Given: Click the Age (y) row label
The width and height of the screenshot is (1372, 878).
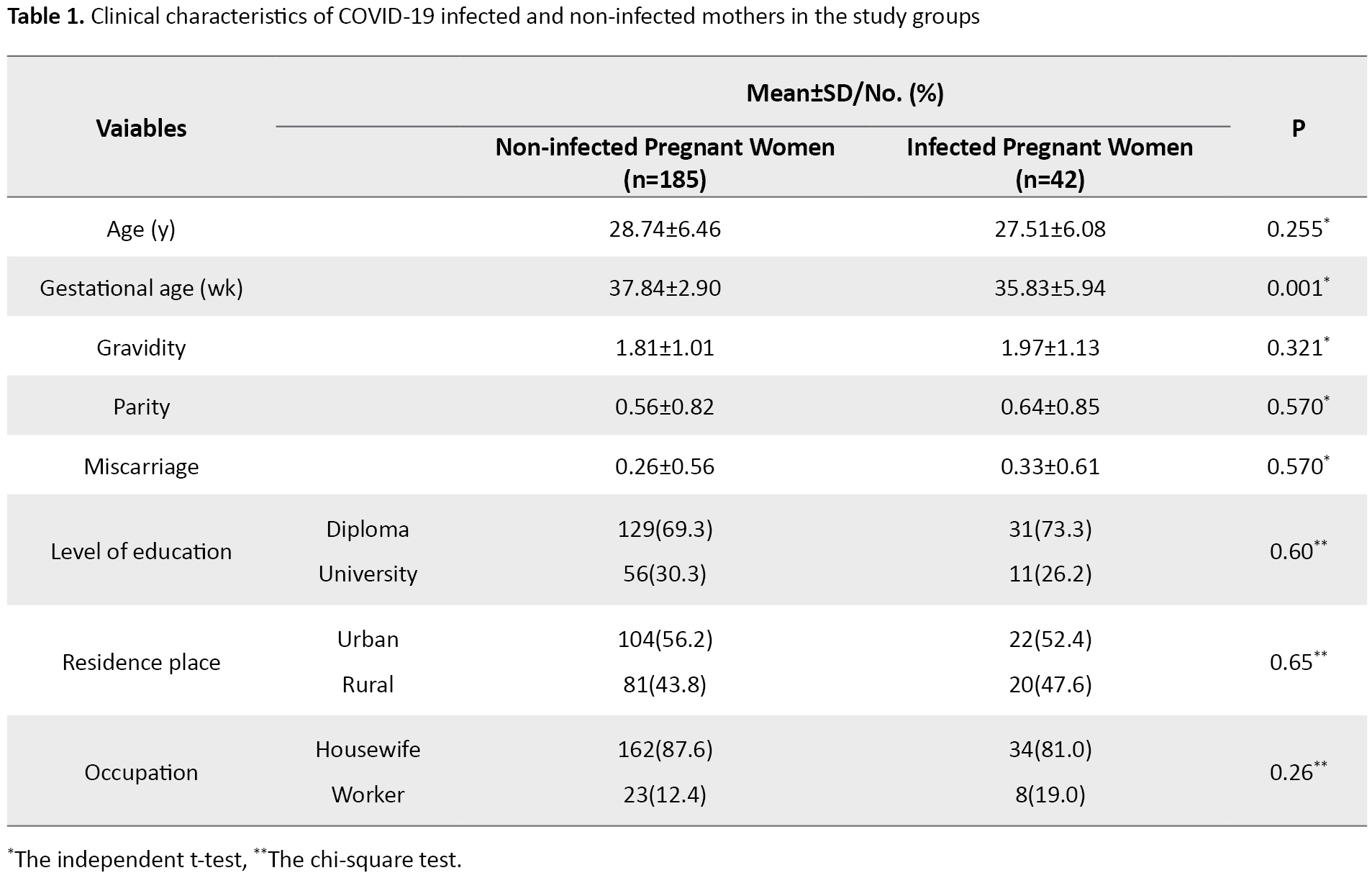Looking at the screenshot, I should click(x=141, y=229).
